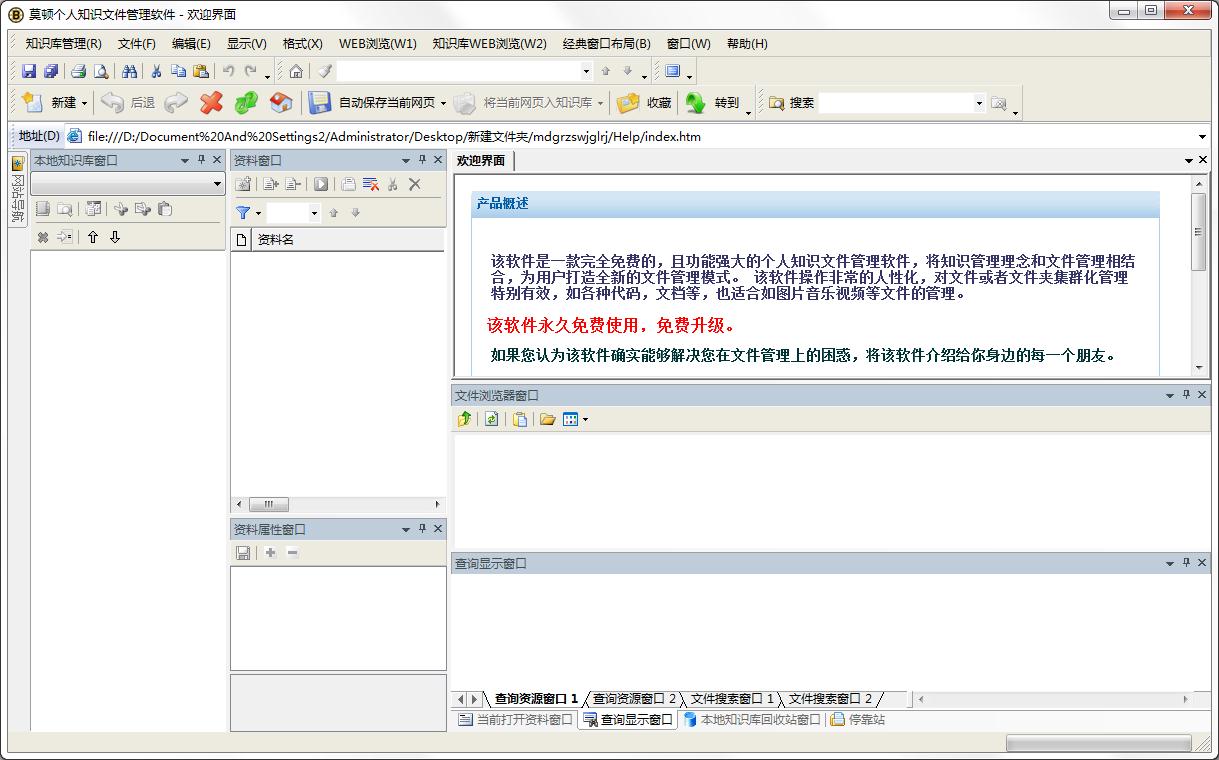Screen dimensions: 1219x760
Task: Click the red X delete icon on navigation toolbar
Action: (211, 102)
